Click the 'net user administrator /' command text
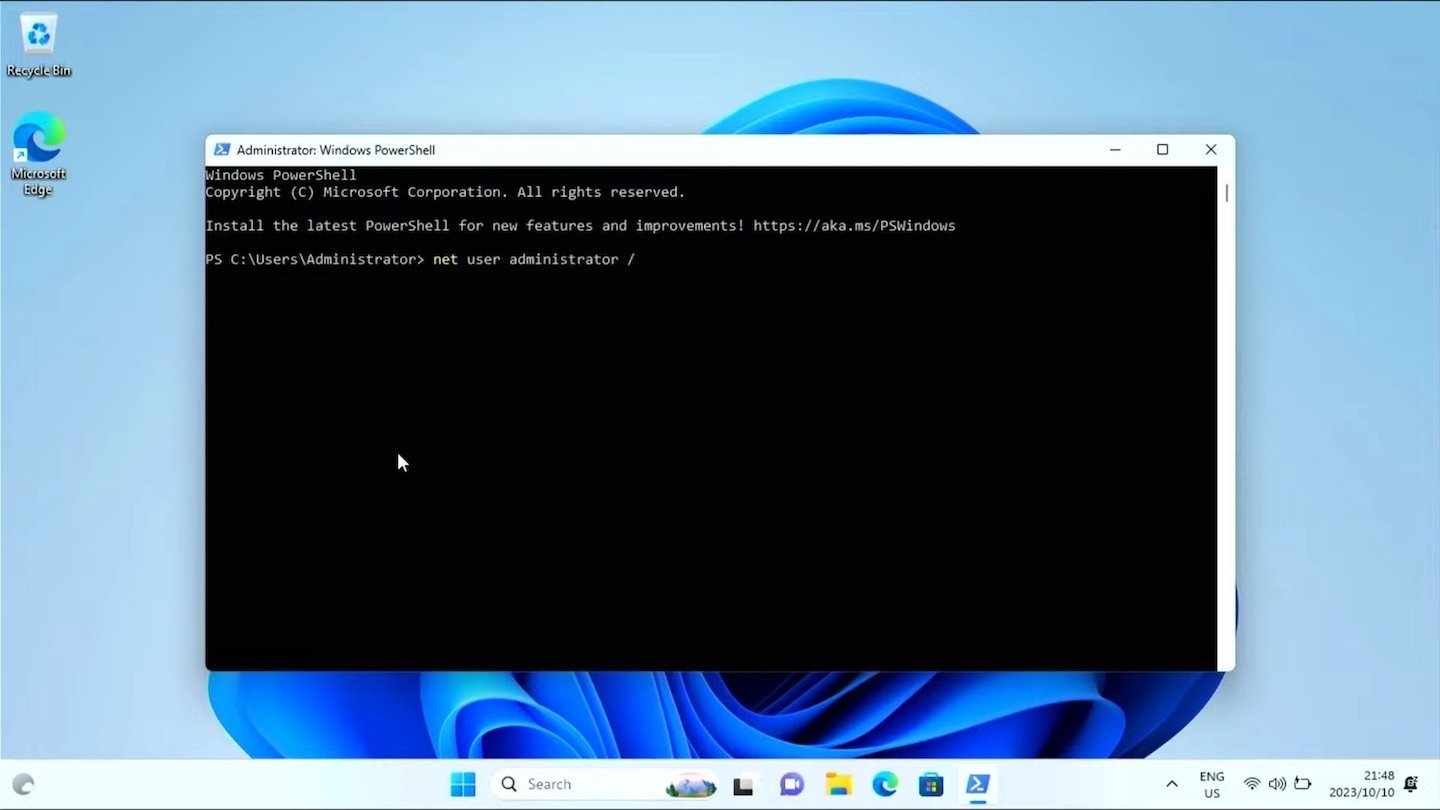Viewport: 1440px width, 810px height. [534, 259]
